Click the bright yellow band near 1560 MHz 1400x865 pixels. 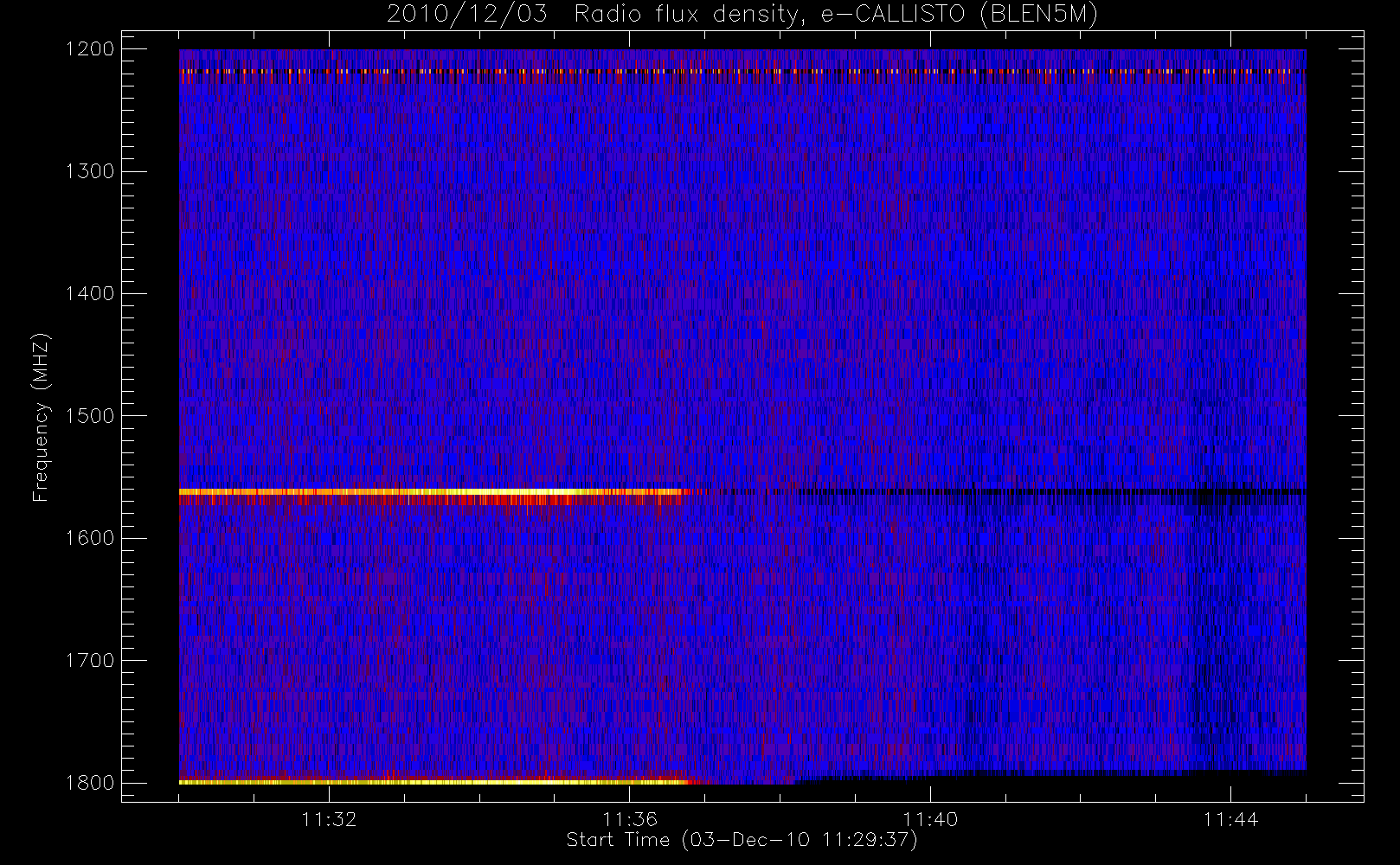coord(433,492)
